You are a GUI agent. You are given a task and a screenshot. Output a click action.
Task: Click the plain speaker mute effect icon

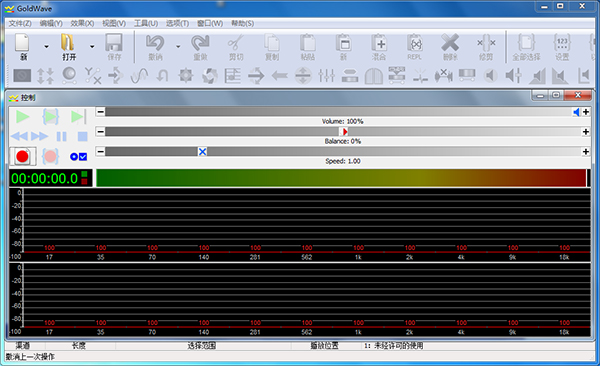coord(490,75)
